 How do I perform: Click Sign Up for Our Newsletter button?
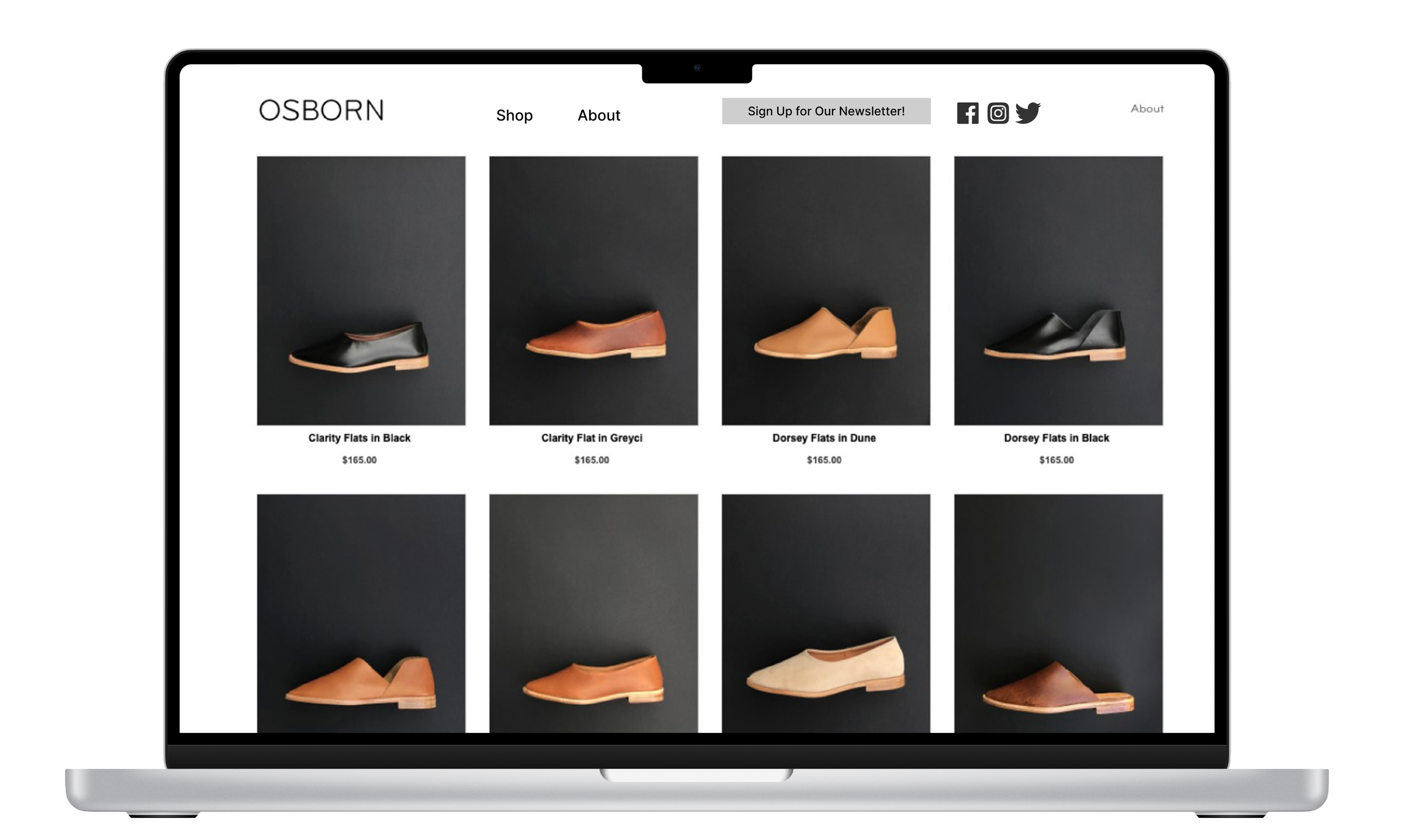[826, 111]
